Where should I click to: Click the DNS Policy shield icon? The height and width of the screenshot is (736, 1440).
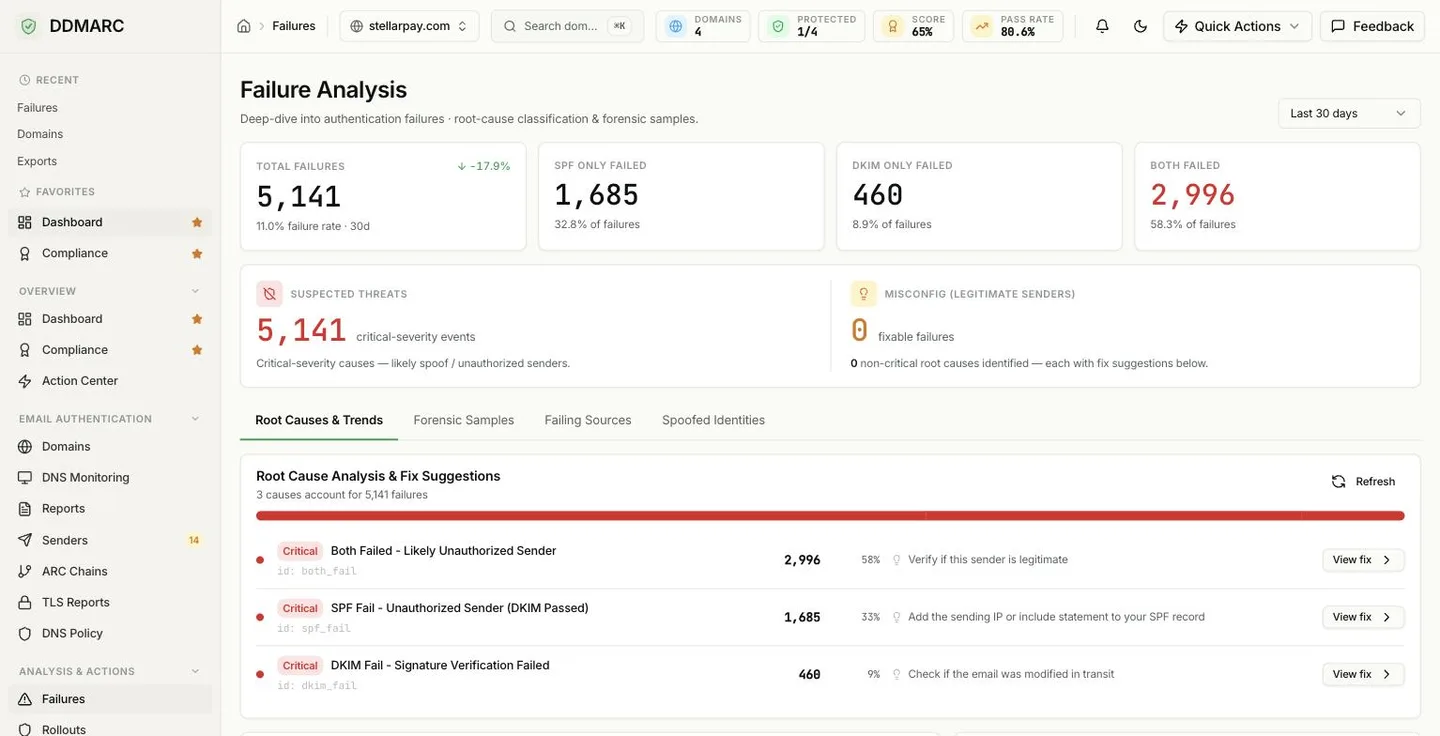click(25, 633)
